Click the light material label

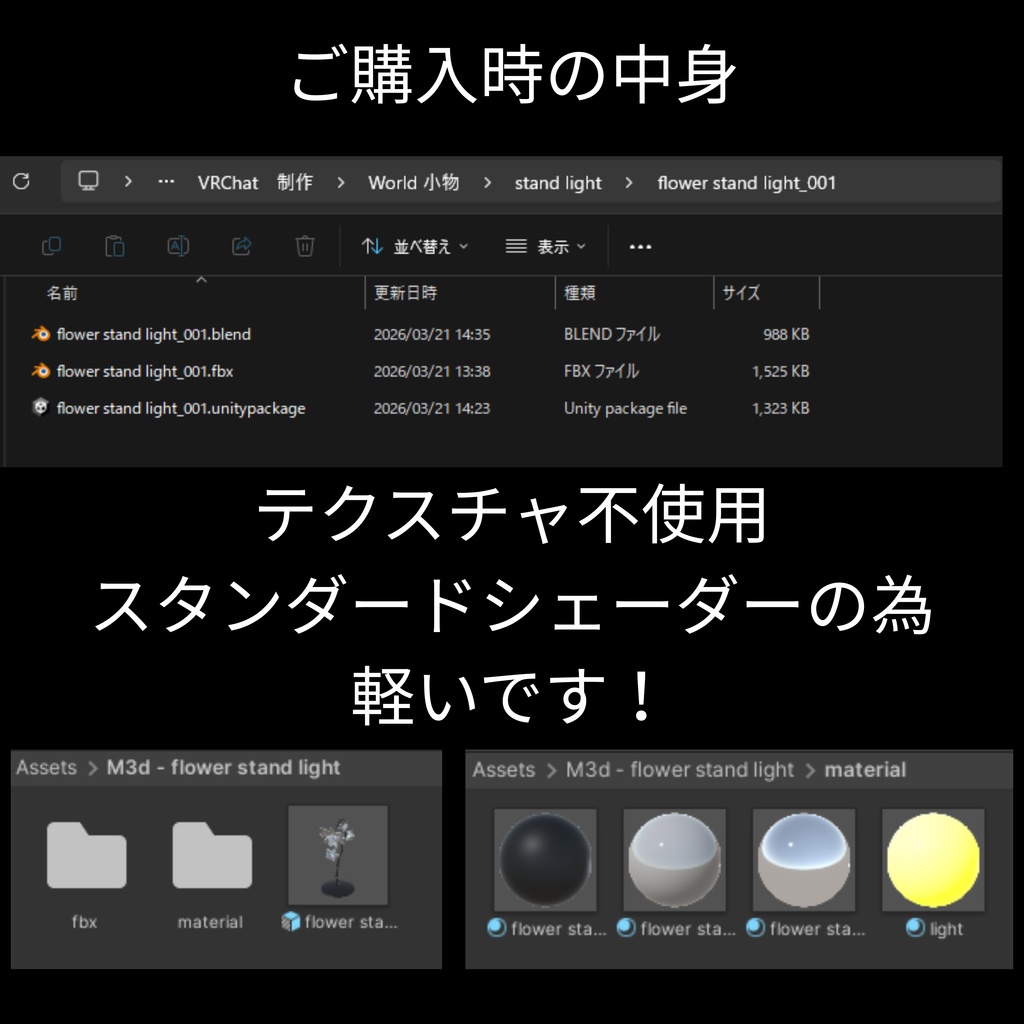(946, 929)
